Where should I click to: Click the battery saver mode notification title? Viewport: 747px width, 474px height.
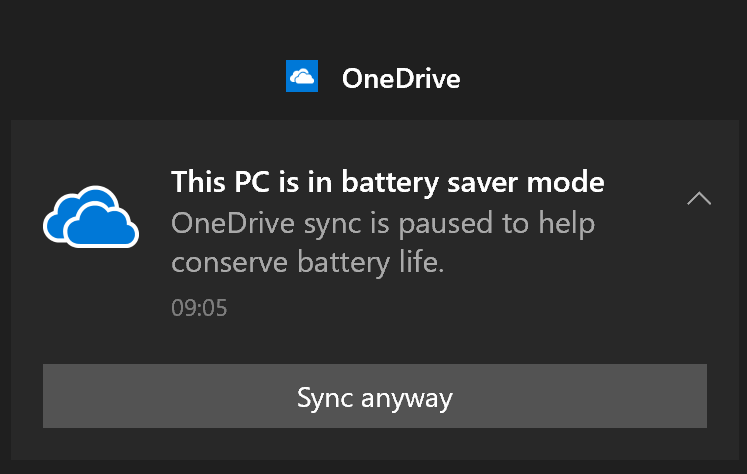[x=387, y=182]
